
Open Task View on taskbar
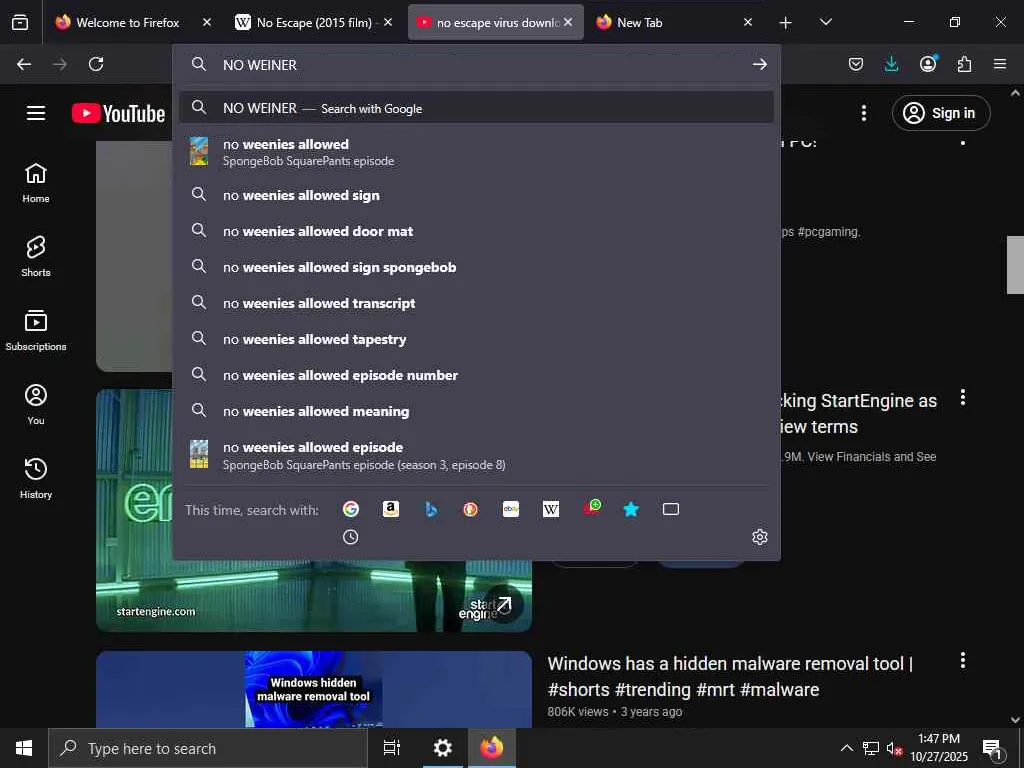click(x=391, y=748)
